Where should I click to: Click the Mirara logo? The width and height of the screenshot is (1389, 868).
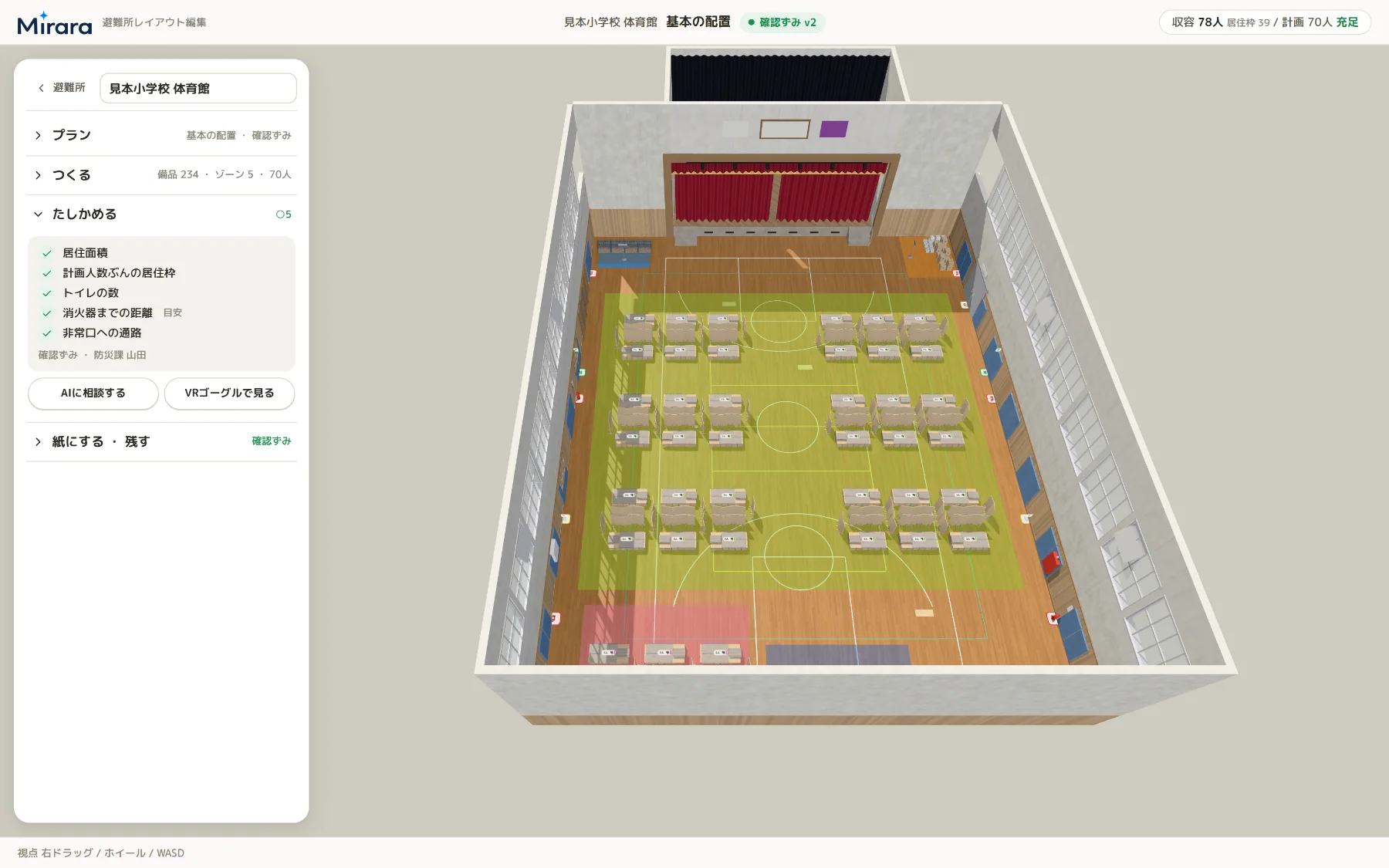54,23
